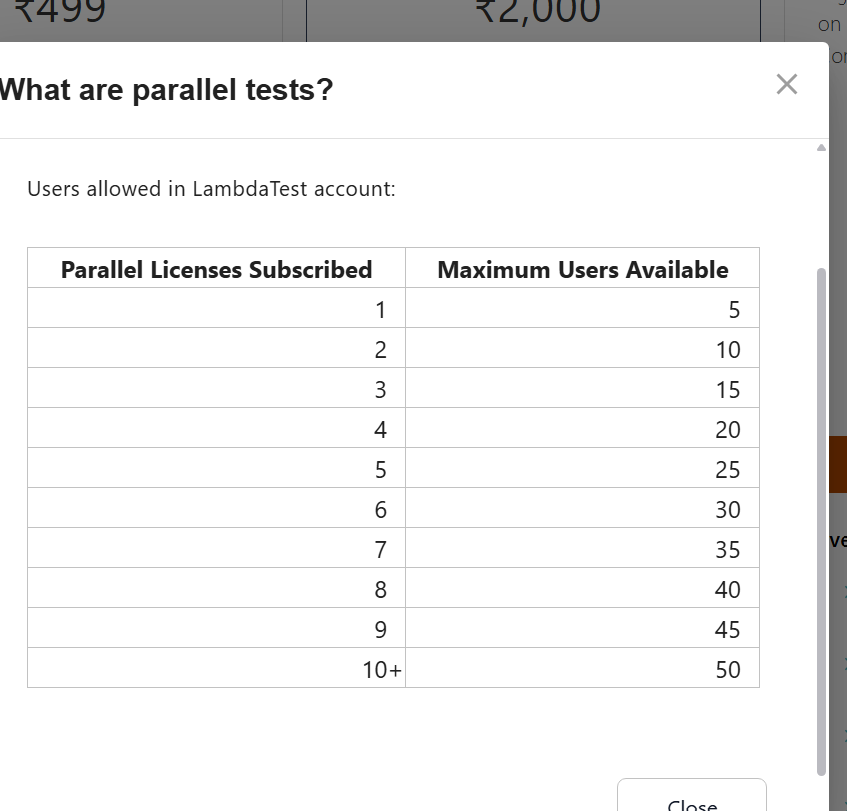
Task: Click the cell showing 50 maximum users
Action: coord(582,668)
